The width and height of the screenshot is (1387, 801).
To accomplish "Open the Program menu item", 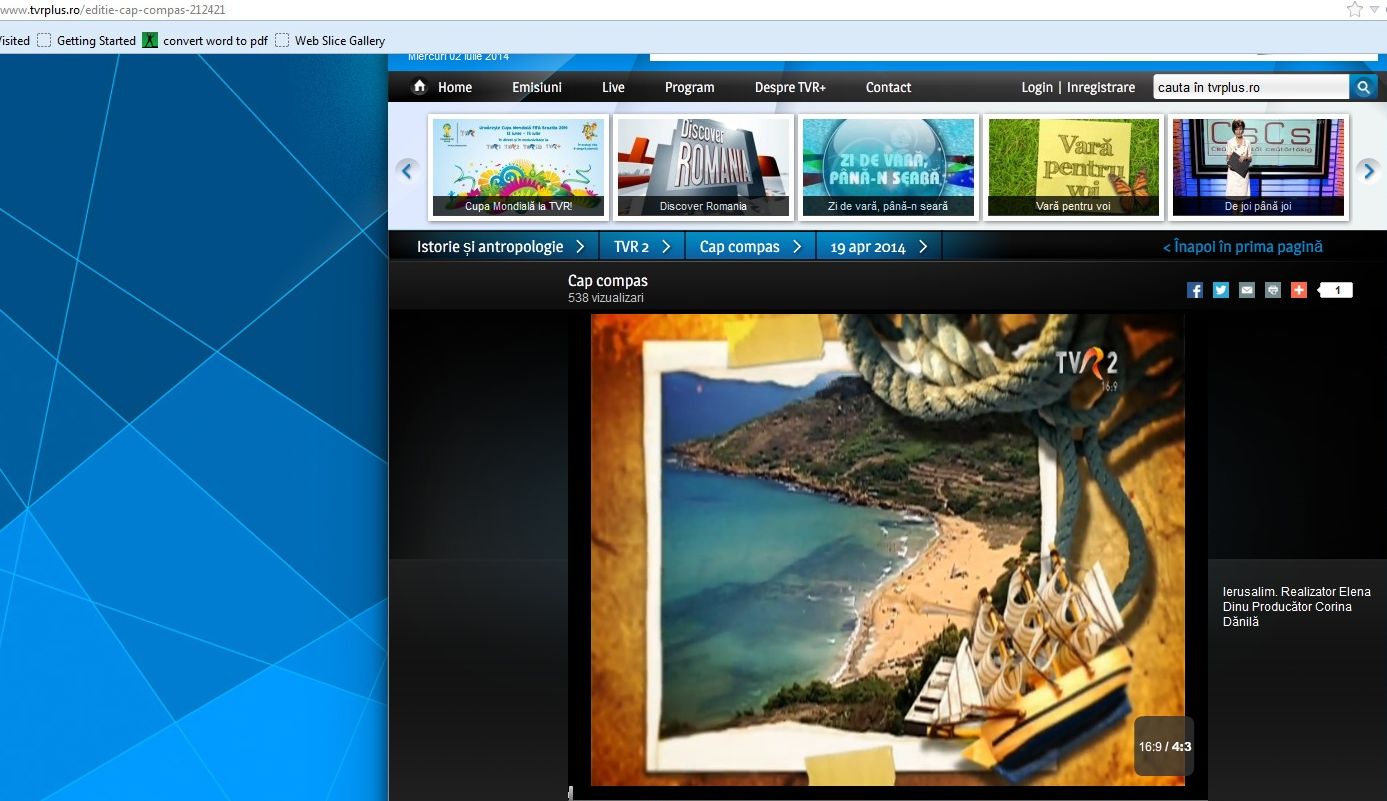I will point(689,88).
